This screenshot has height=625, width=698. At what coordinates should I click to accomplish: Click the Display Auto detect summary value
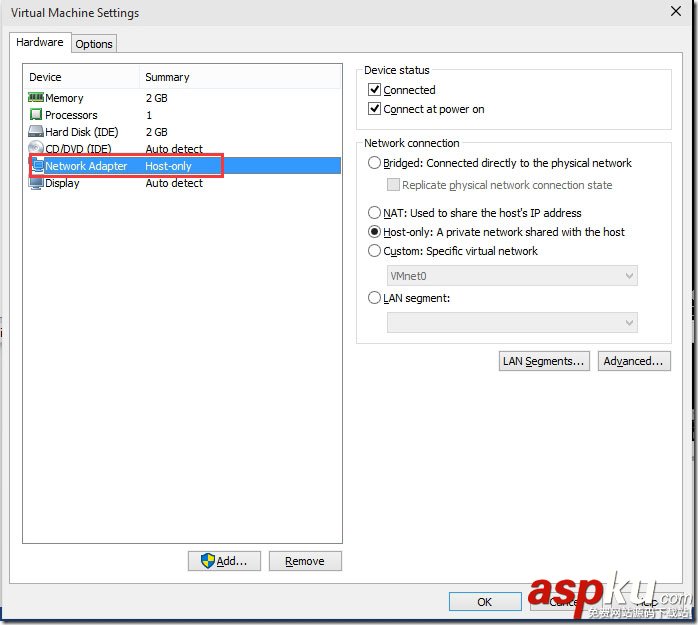click(x=174, y=183)
